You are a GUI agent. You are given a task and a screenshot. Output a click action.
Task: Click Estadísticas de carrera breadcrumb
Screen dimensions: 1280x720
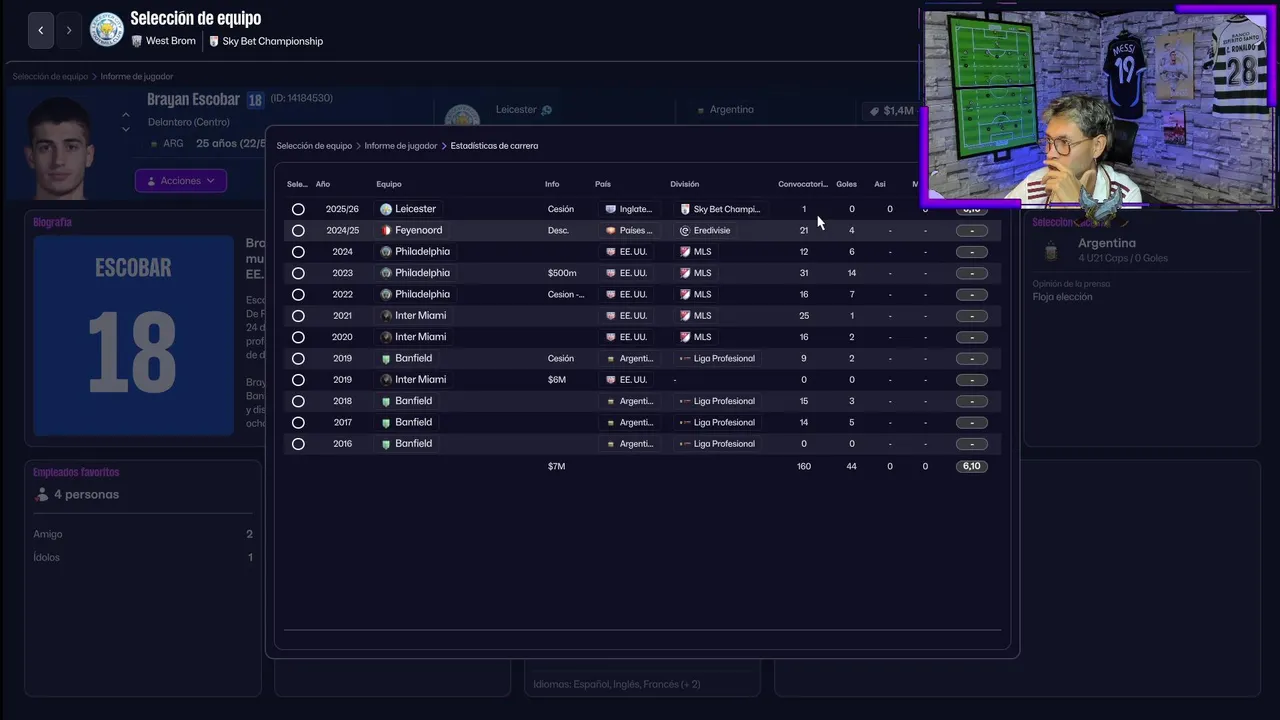pos(494,146)
